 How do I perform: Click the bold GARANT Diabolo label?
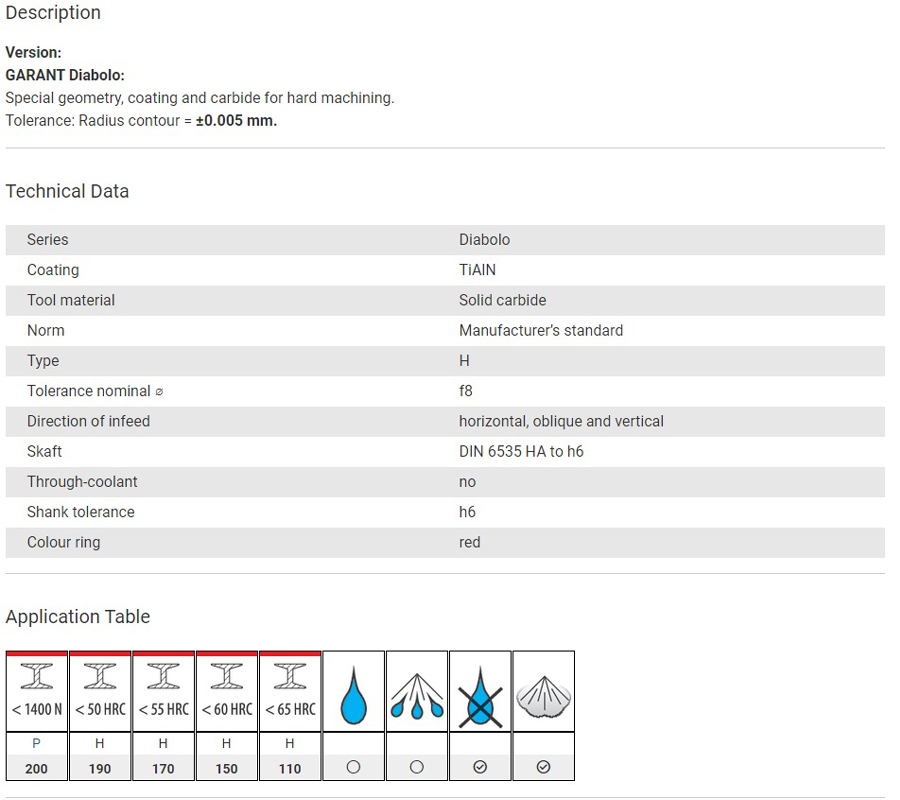[x=65, y=75]
